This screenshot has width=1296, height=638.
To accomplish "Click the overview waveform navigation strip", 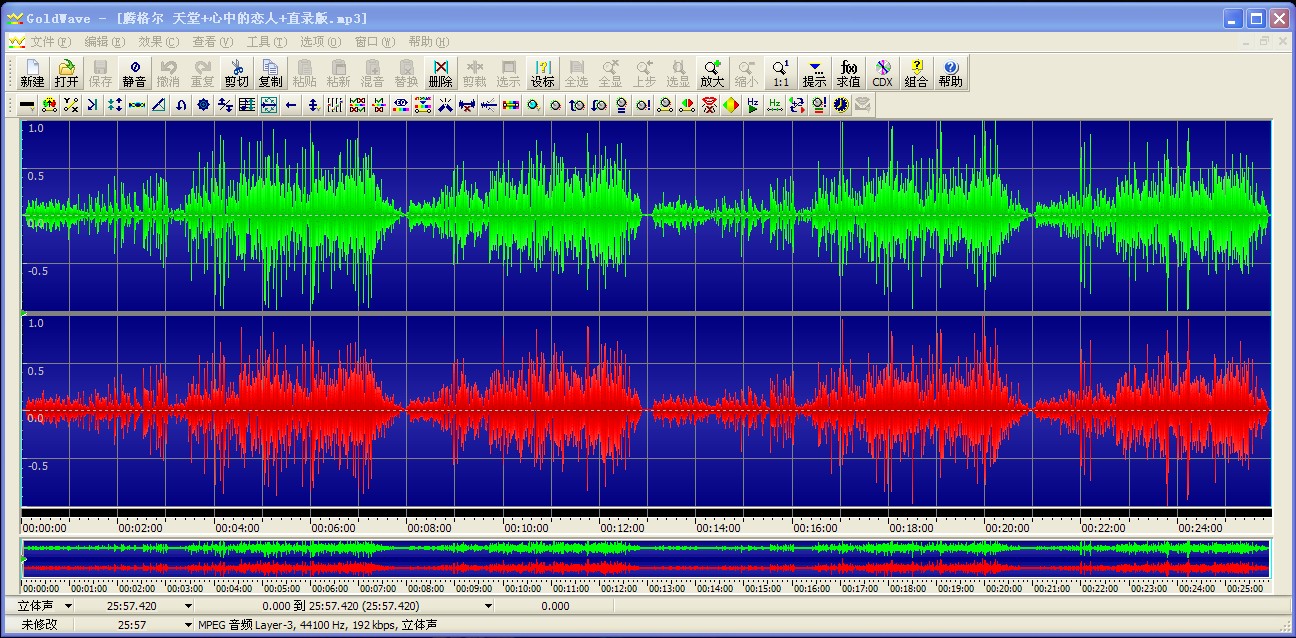I will click(x=645, y=558).
